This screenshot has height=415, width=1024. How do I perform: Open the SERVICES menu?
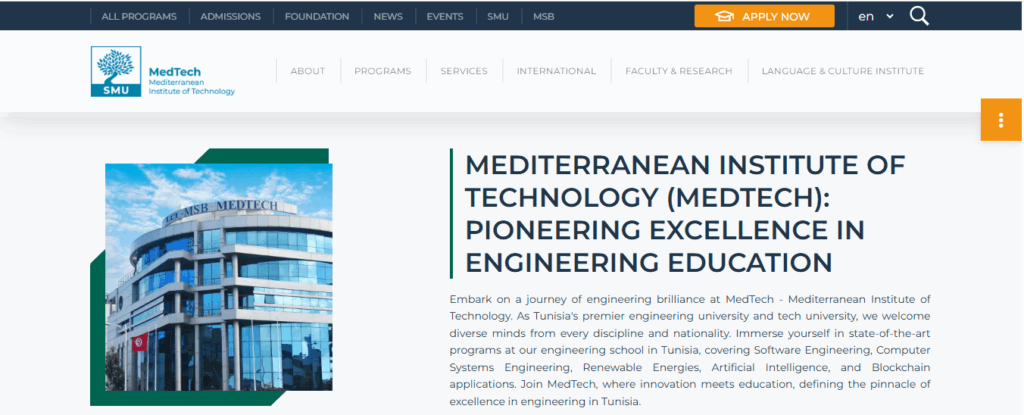(464, 71)
